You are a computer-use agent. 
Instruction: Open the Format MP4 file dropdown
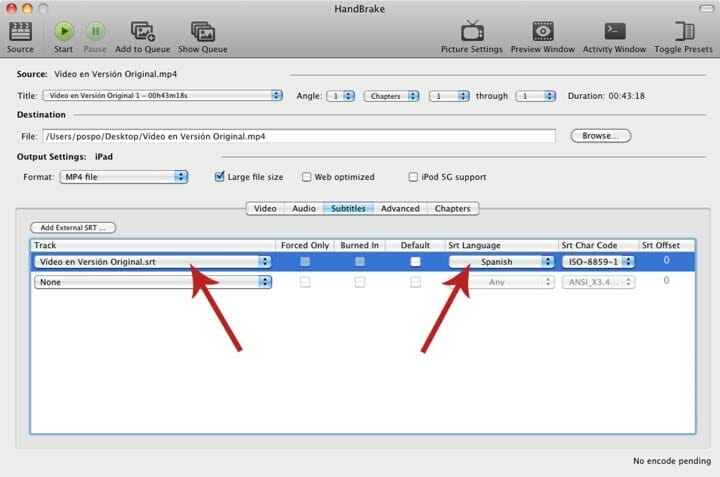pyautogui.click(x=124, y=177)
